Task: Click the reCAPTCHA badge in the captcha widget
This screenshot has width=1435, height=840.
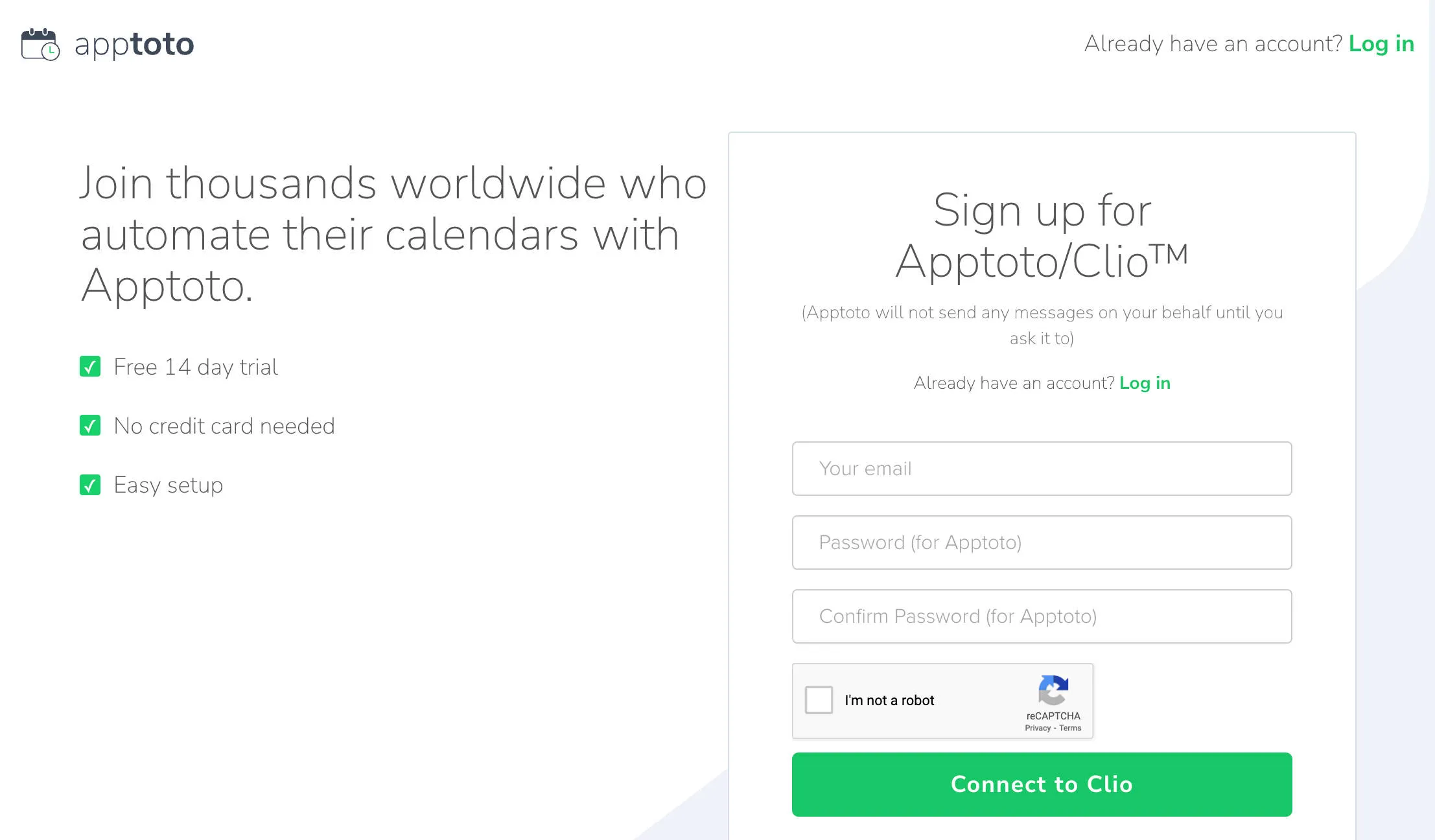Action: [1053, 701]
